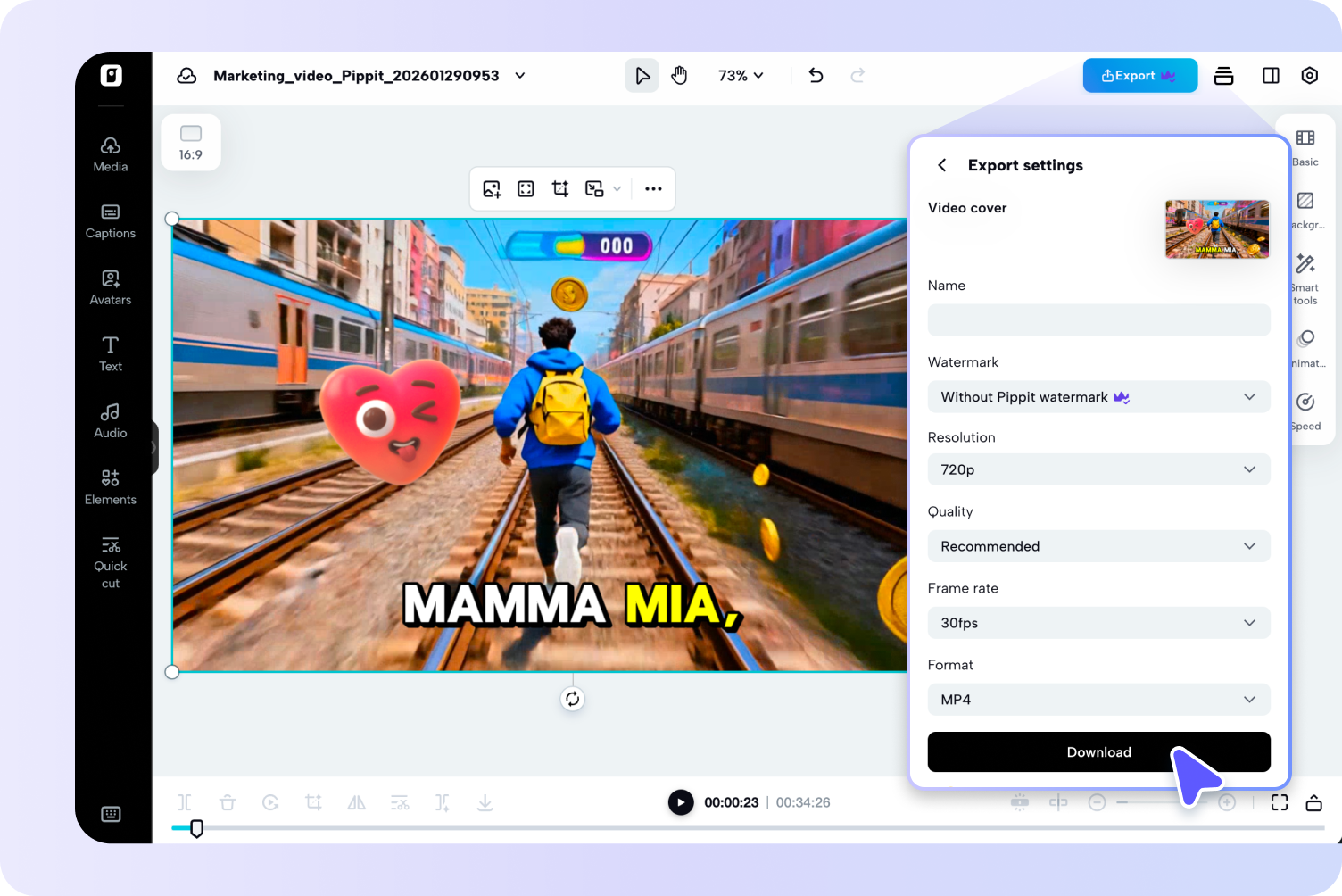Image resolution: width=1342 pixels, height=896 pixels.
Task: Open the Text tab
Action: tap(111, 354)
